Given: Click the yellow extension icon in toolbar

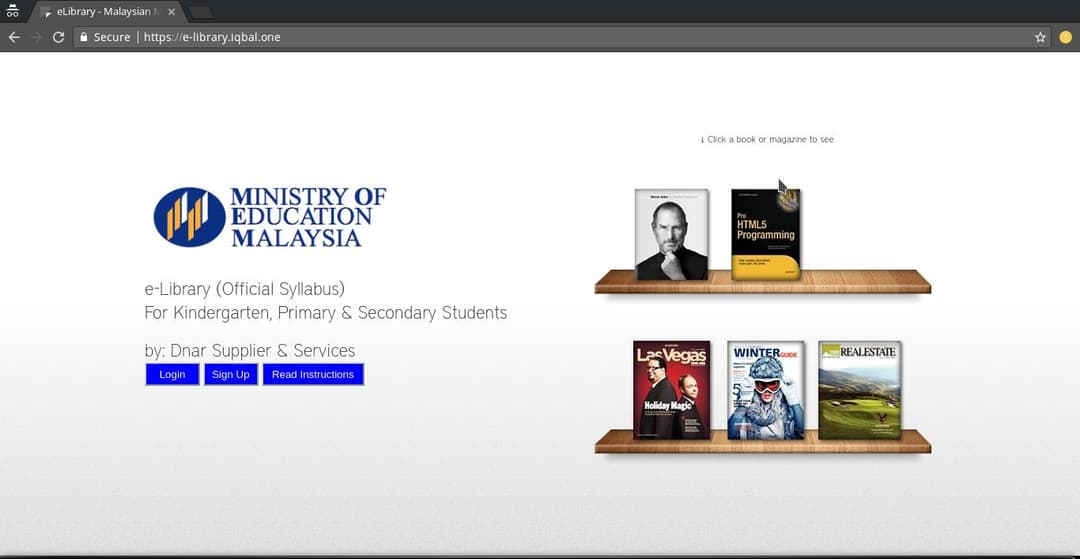Looking at the screenshot, I should pyautogui.click(x=1066, y=37).
